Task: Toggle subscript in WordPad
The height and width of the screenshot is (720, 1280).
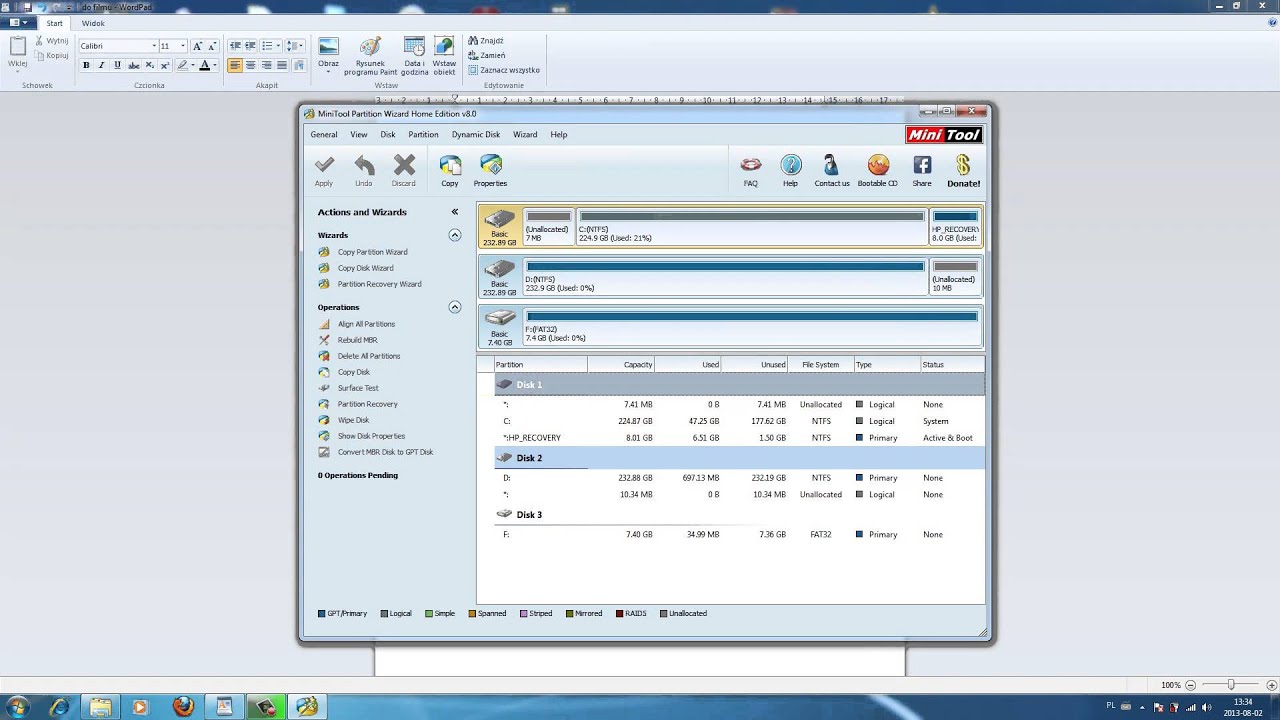Action: click(x=149, y=65)
